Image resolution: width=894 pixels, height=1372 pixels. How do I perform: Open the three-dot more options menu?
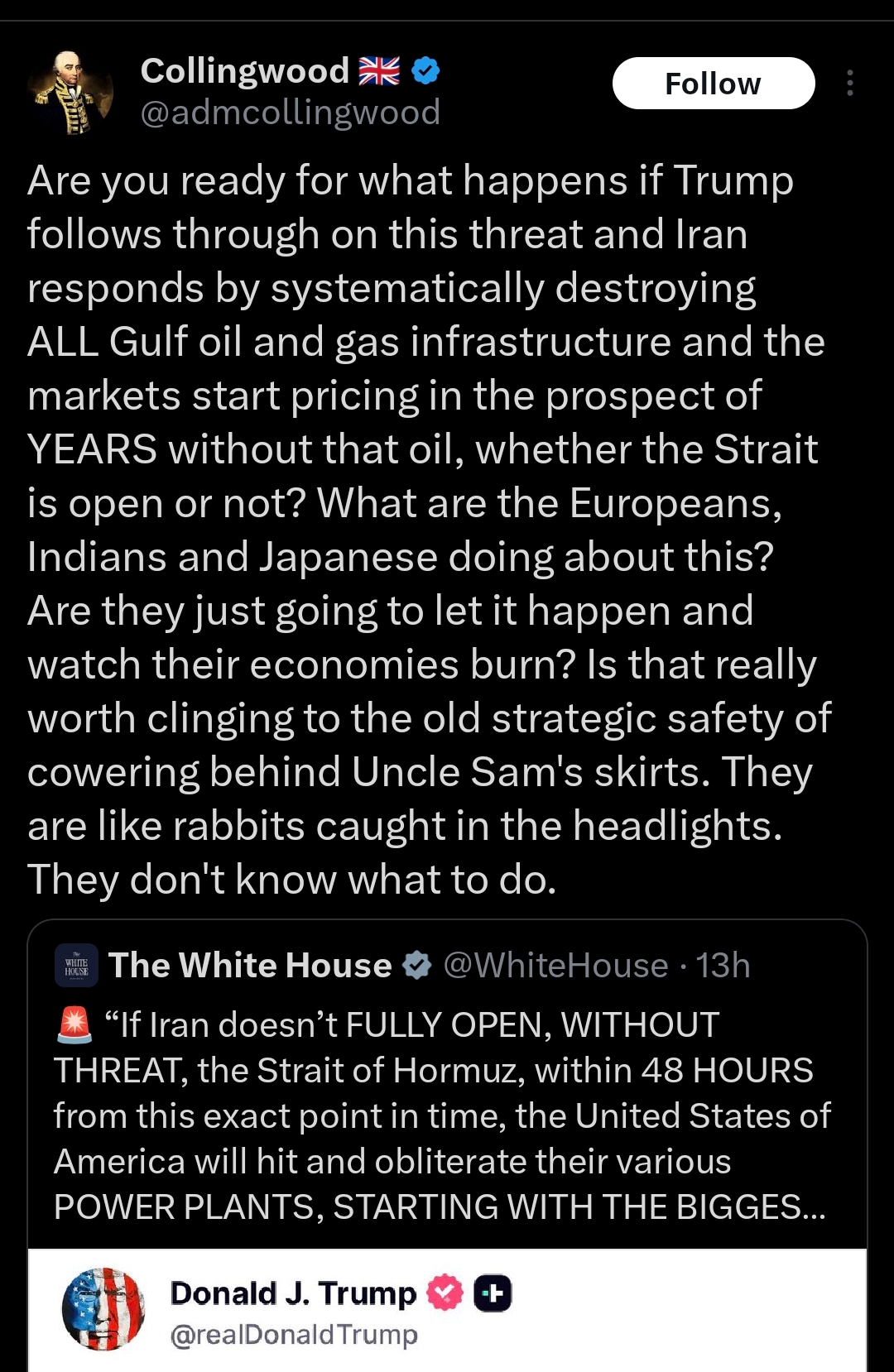pos(850,84)
